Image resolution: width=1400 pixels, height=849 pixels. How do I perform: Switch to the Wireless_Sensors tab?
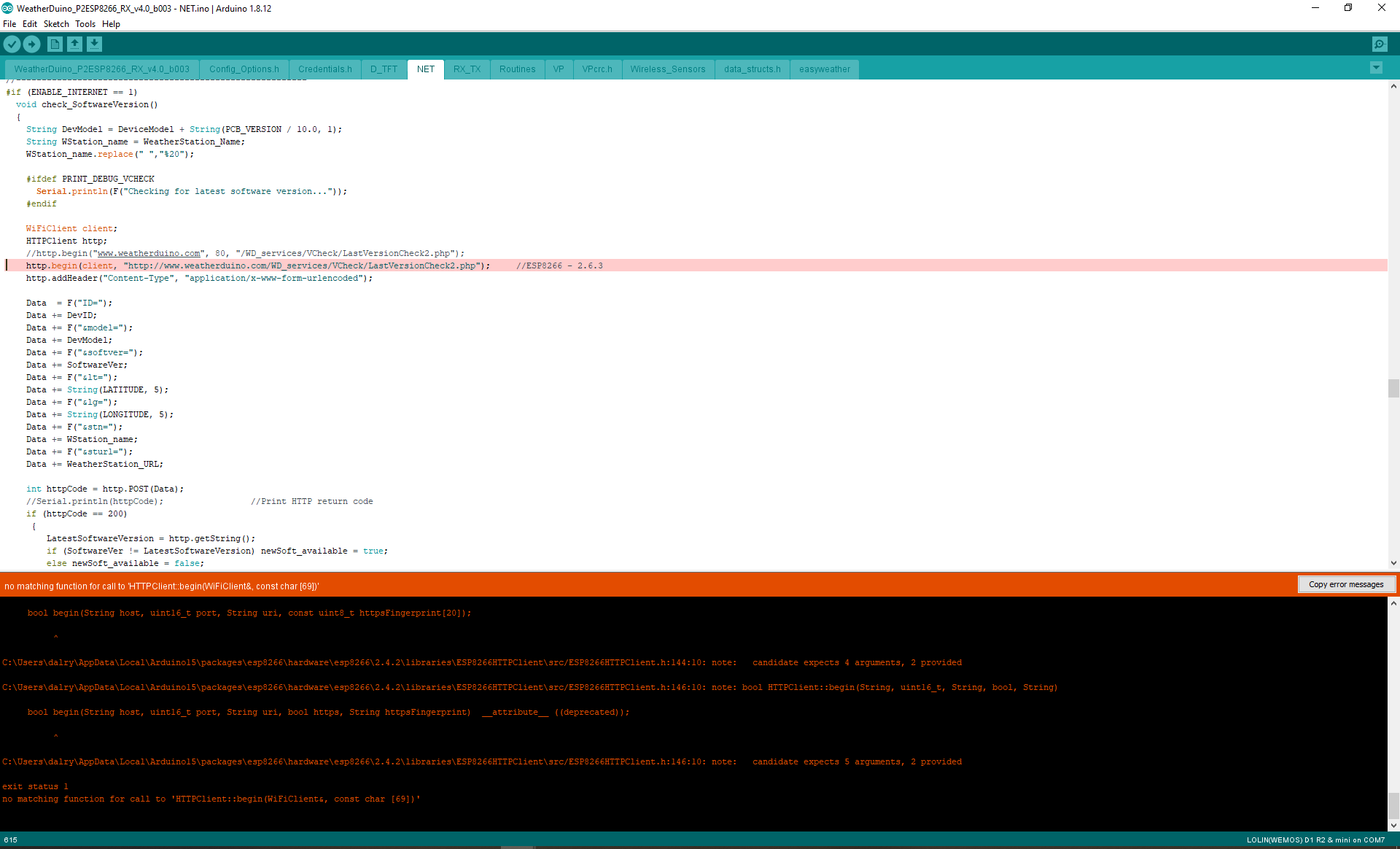(667, 69)
